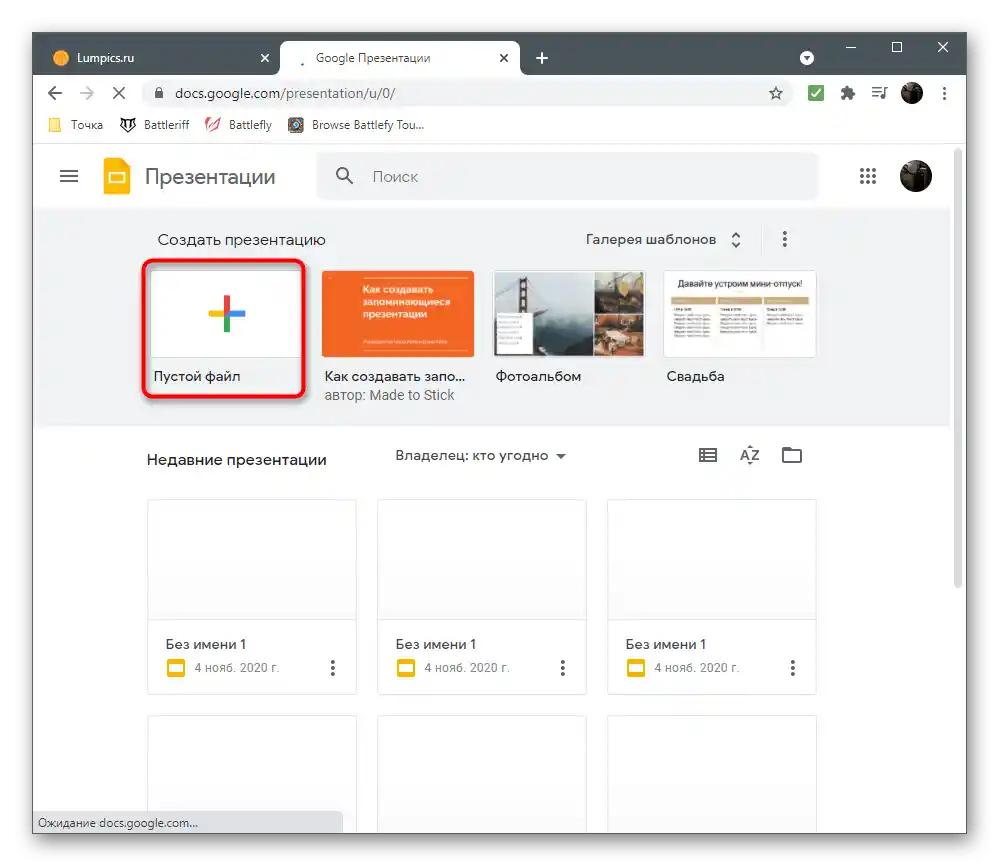This screenshot has height=866, width=999.
Task: Go back to previous page
Action: pyautogui.click(x=55, y=93)
